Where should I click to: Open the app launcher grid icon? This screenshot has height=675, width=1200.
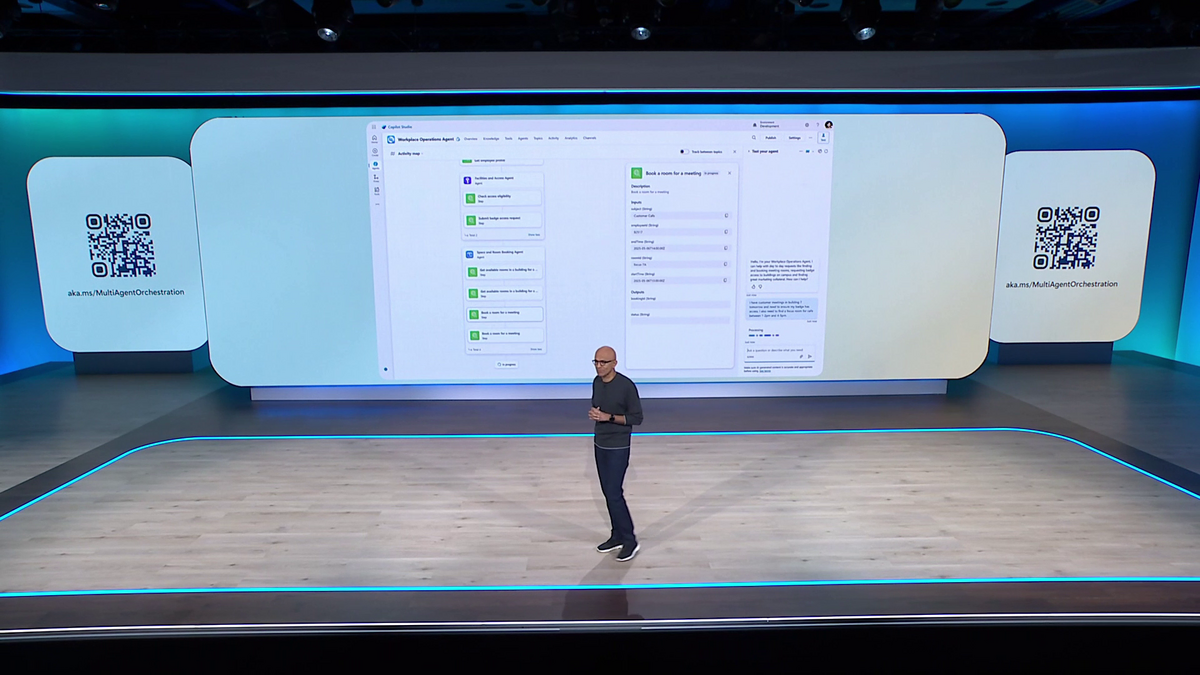pos(373,126)
